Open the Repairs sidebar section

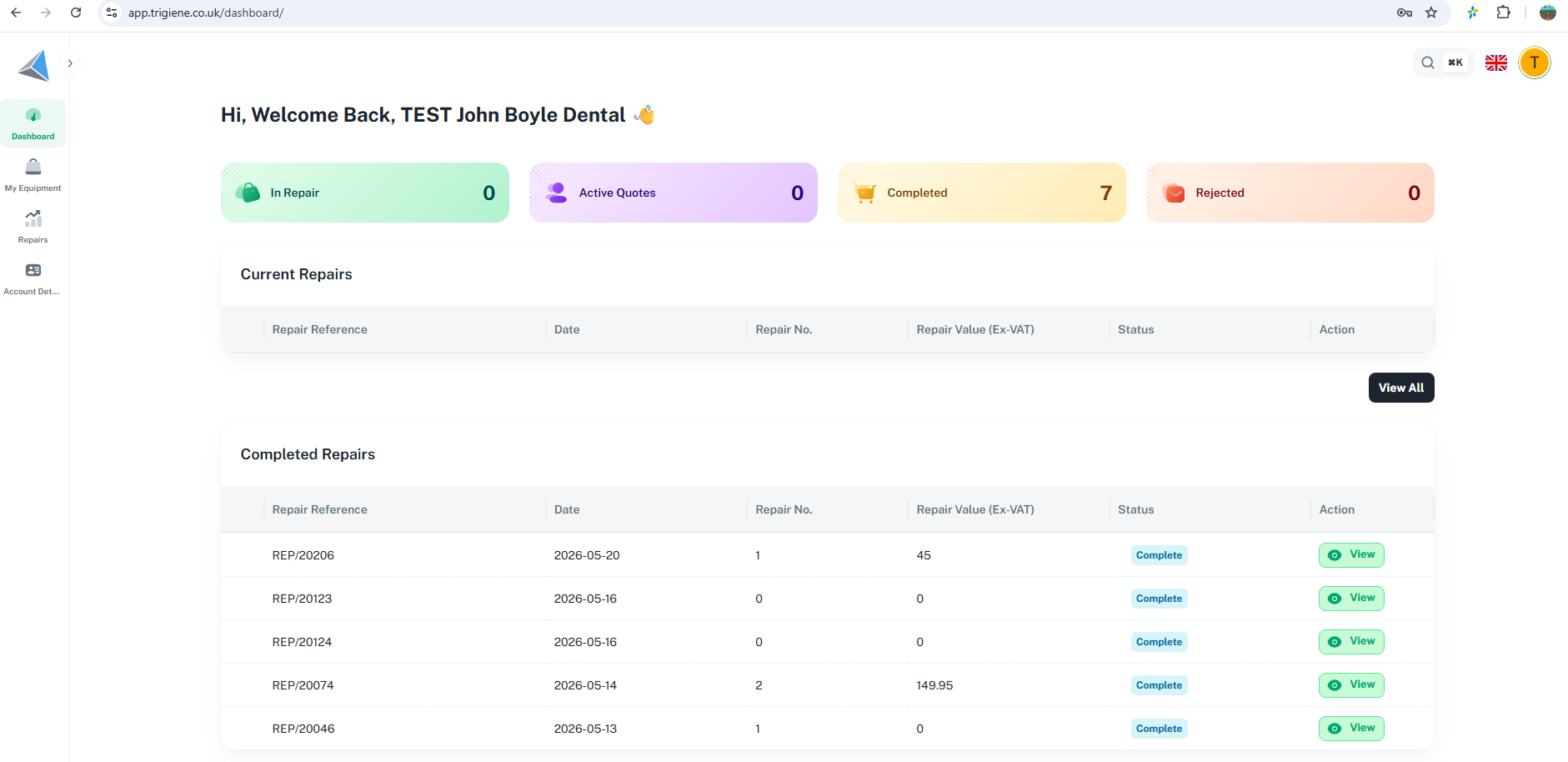33,227
